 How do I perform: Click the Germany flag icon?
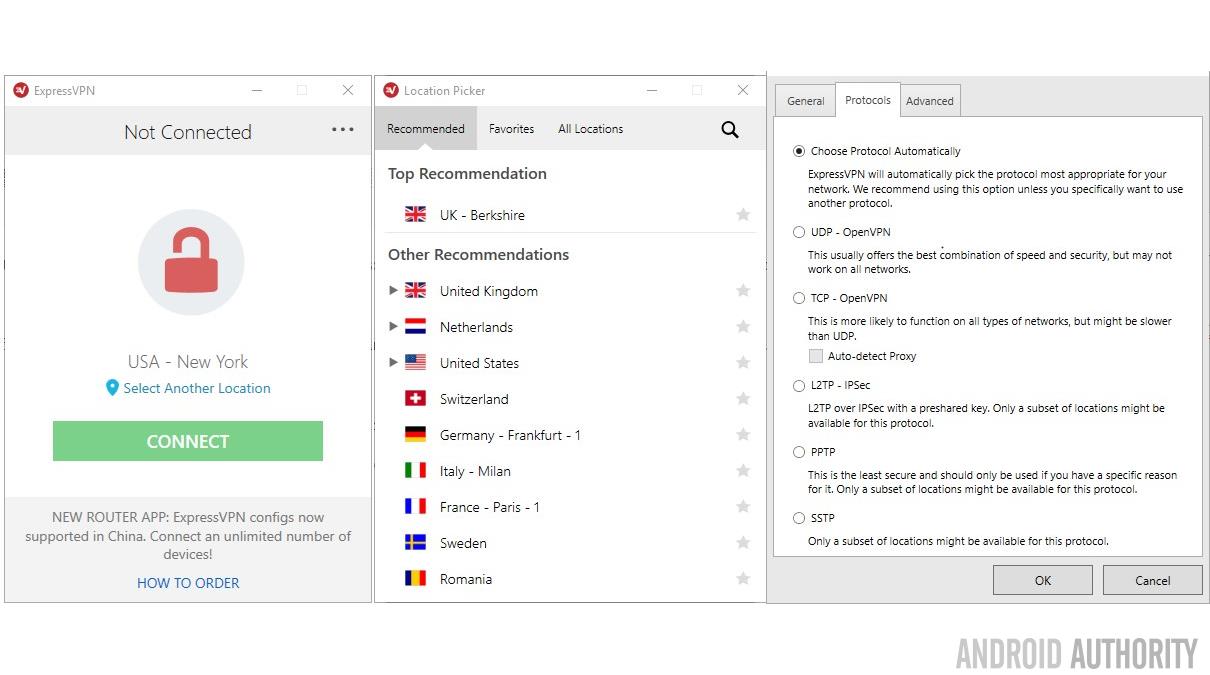pos(415,434)
